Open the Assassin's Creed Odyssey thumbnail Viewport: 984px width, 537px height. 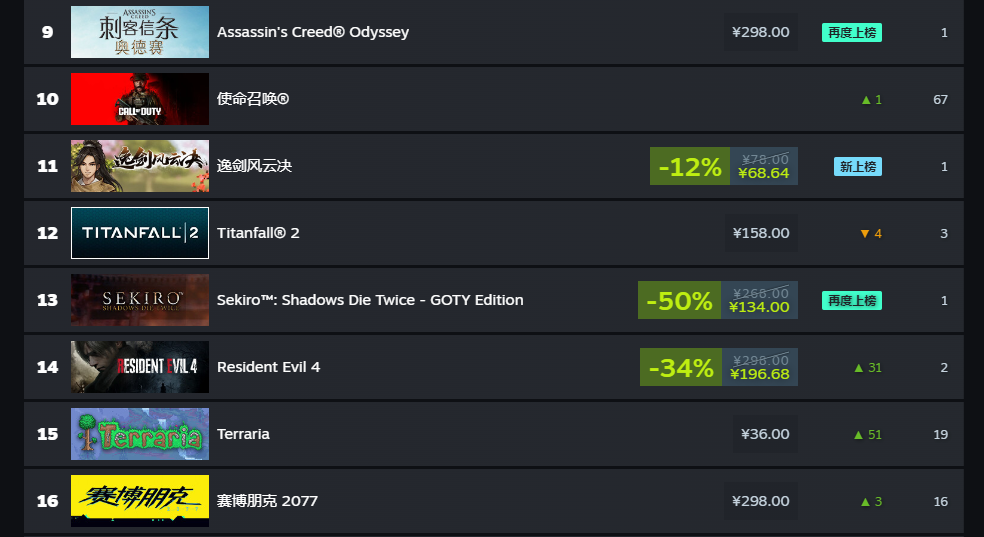[140, 32]
